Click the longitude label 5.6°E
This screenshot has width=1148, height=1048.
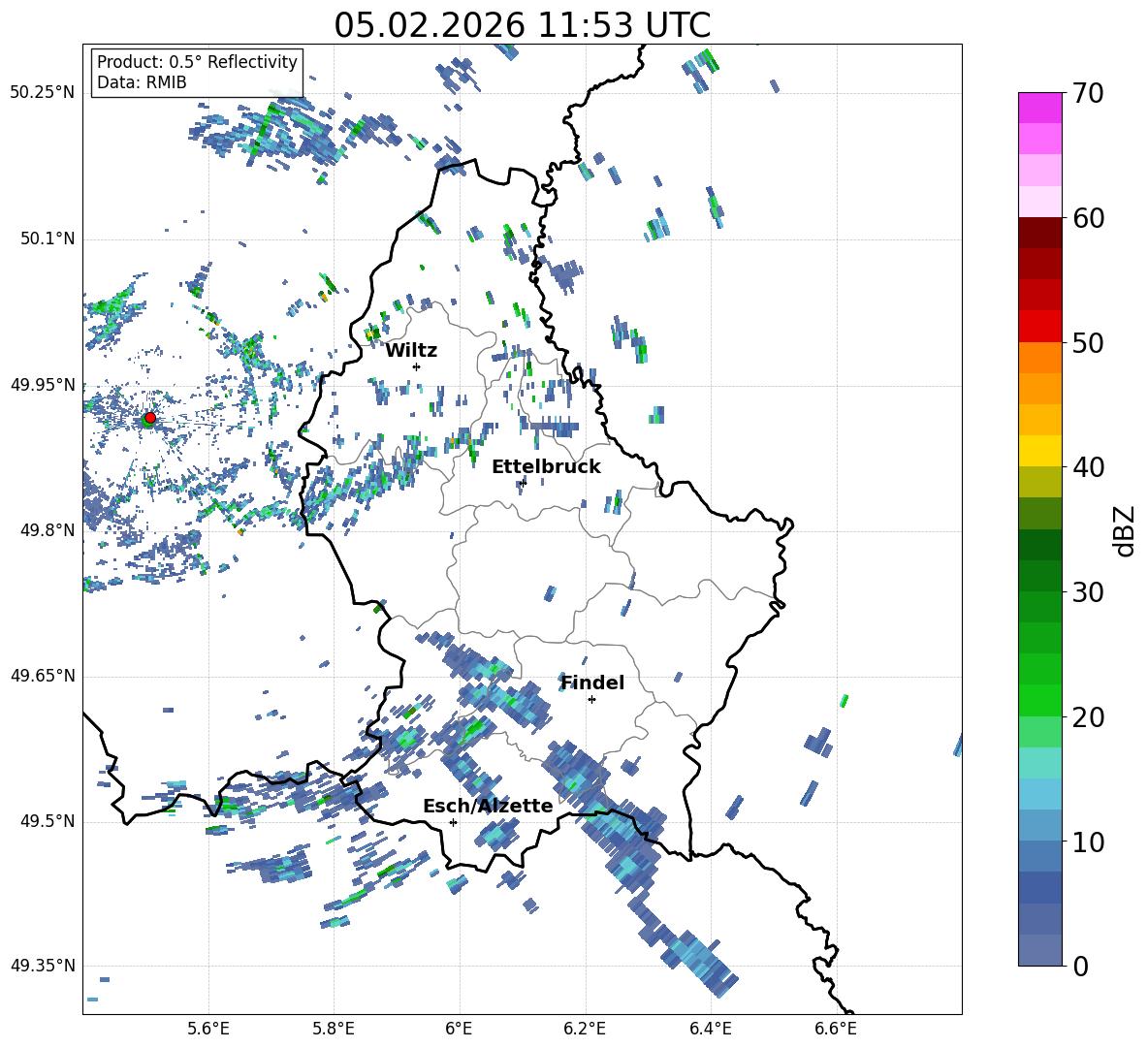208,1029
